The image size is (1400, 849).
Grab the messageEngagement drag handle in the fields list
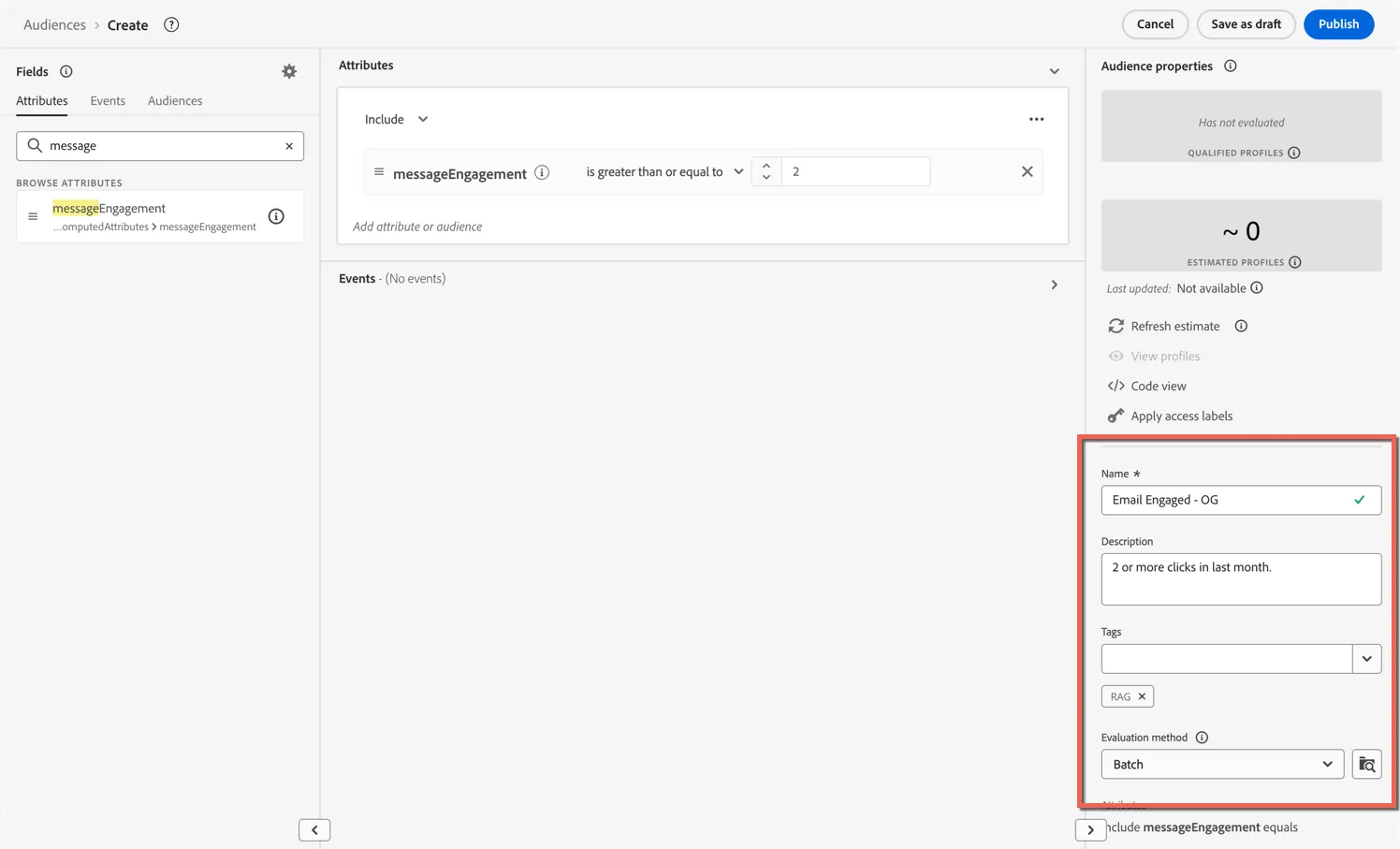[x=33, y=216]
